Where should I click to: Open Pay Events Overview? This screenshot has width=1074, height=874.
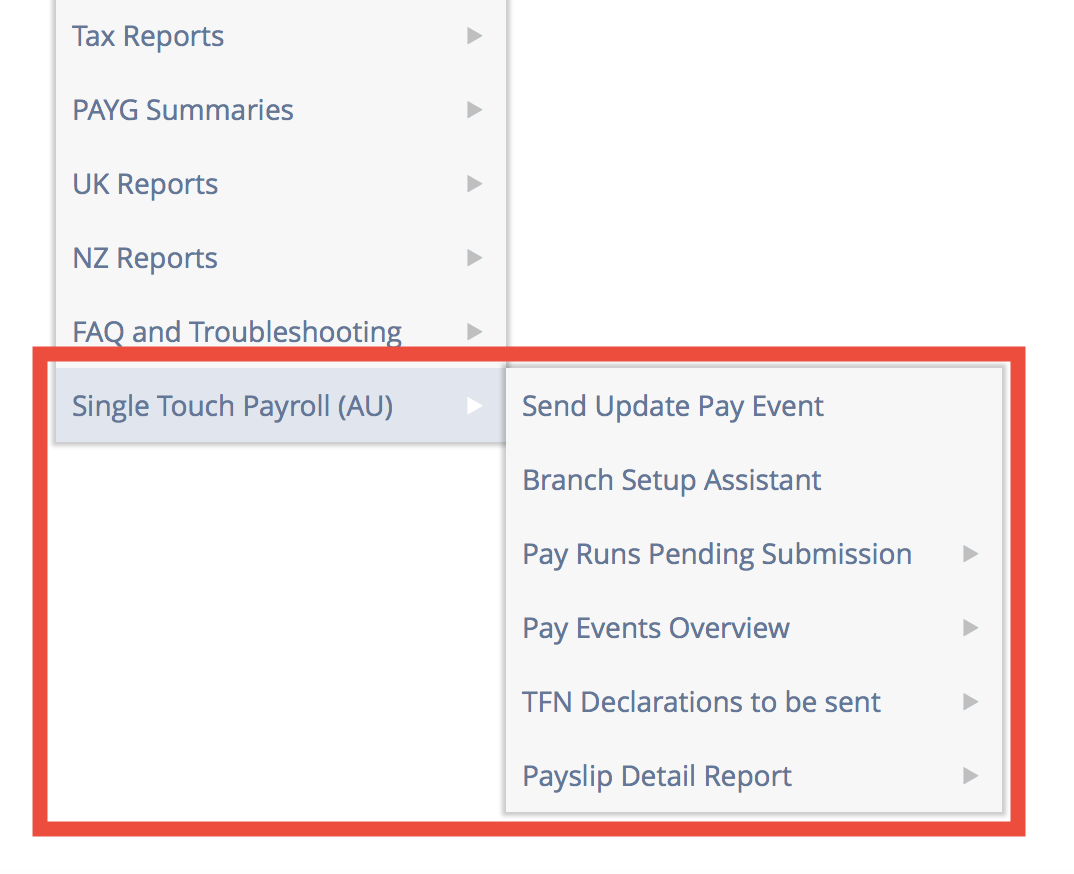click(655, 628)
